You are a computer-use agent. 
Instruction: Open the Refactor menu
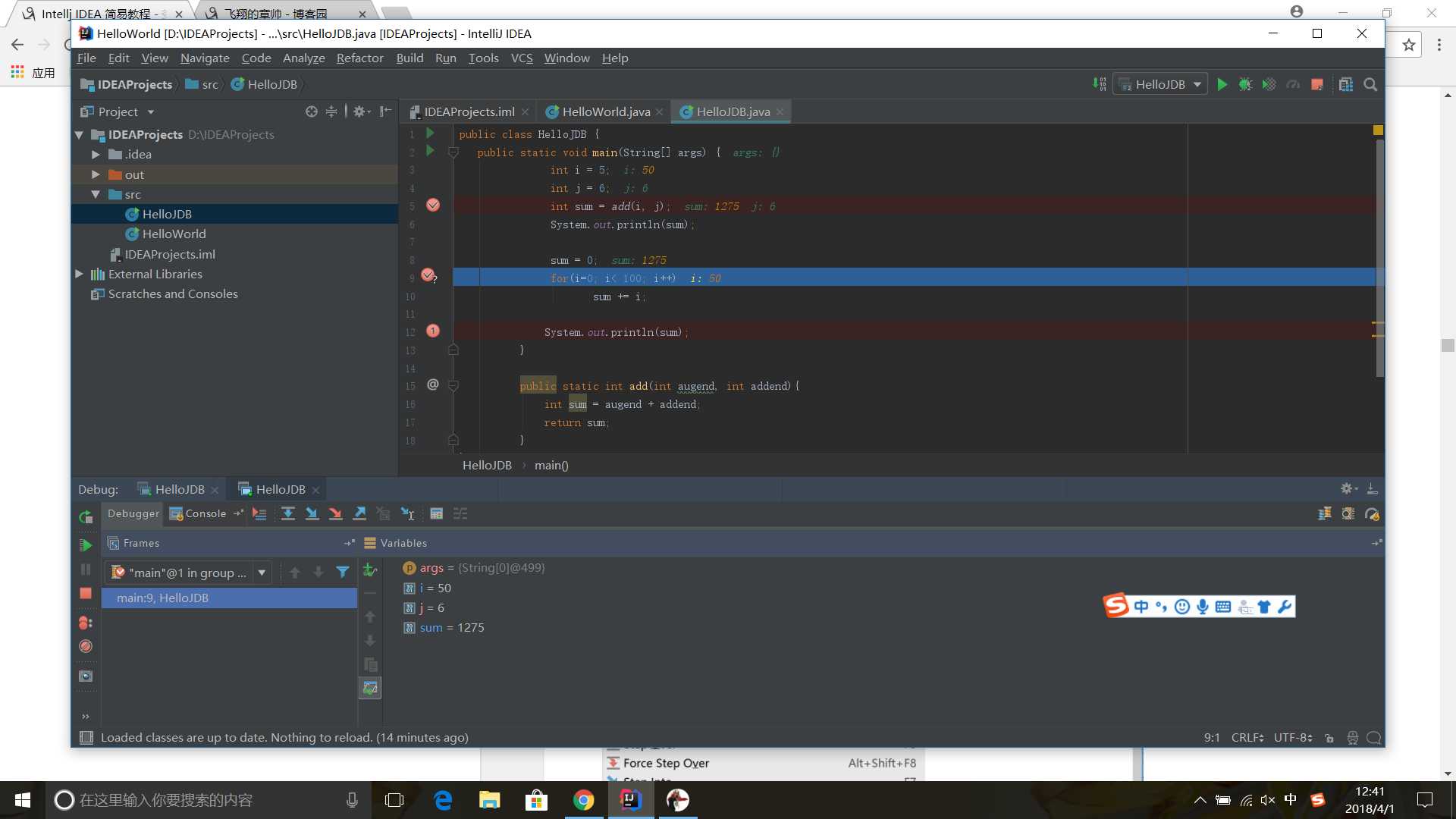pos(359,58)
